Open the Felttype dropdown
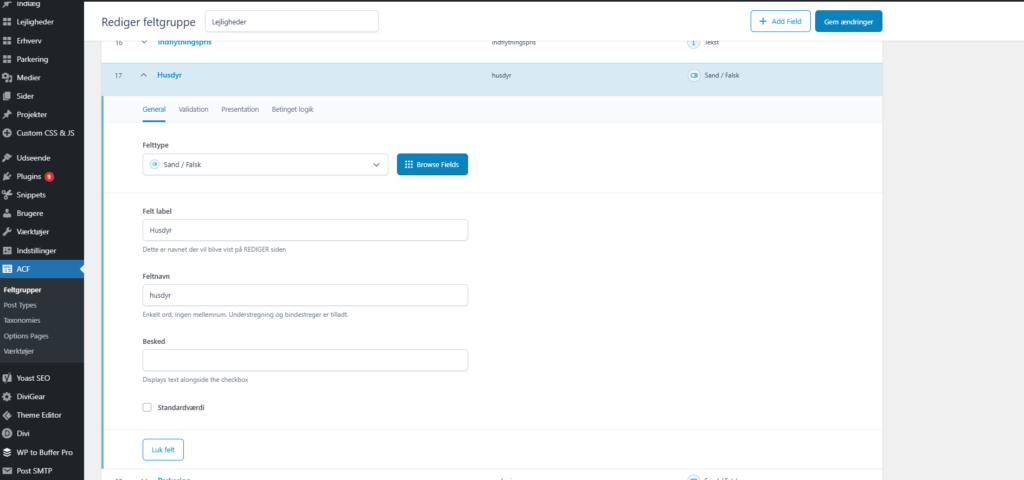Image resolution: width=1024 pixels, height=480 pixels. click(x=265, y=165)
